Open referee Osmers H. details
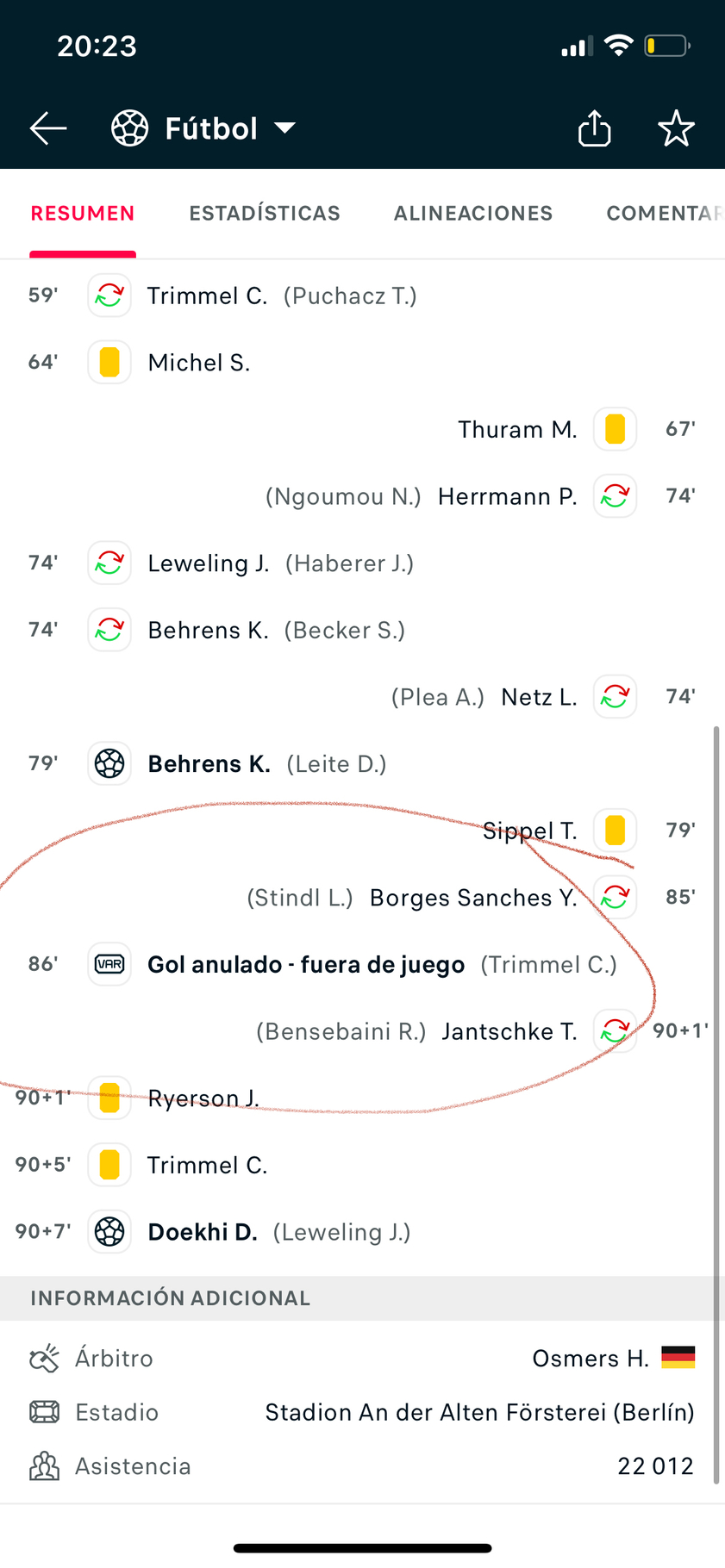This screenshot has width=725, height=1568. pos(591,1359)
